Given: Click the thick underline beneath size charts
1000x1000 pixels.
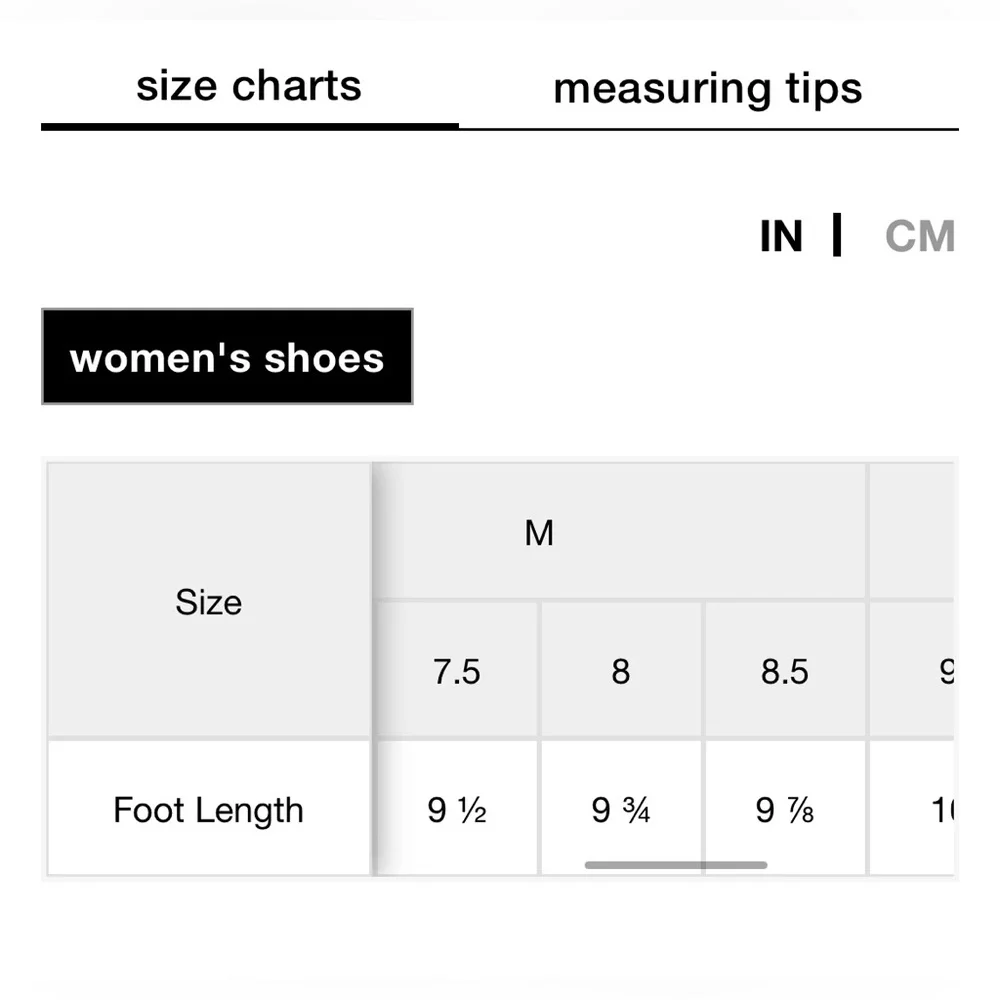Looking at the screenshot, I should pyautogui.click(x=249, y=127).
